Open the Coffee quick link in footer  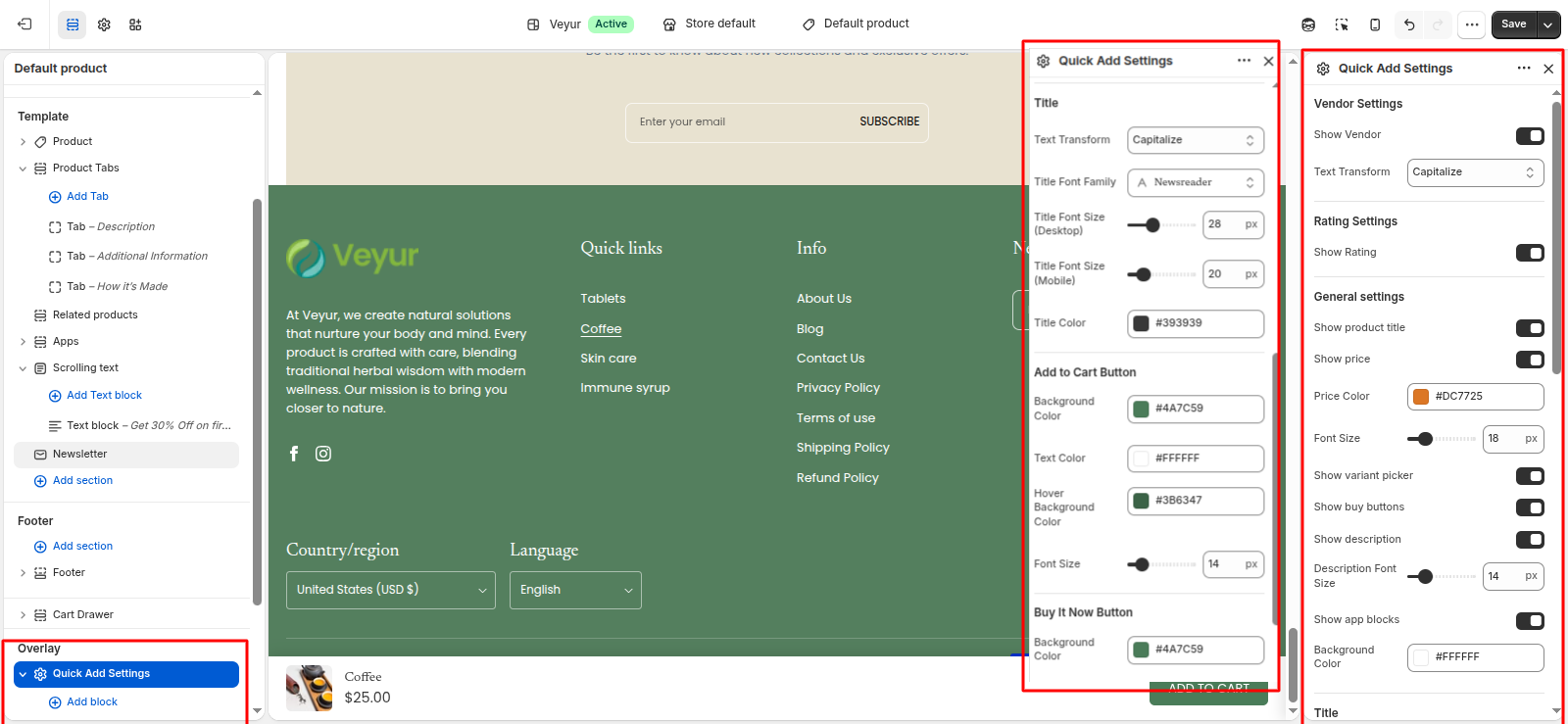click(x=601, y=329)
